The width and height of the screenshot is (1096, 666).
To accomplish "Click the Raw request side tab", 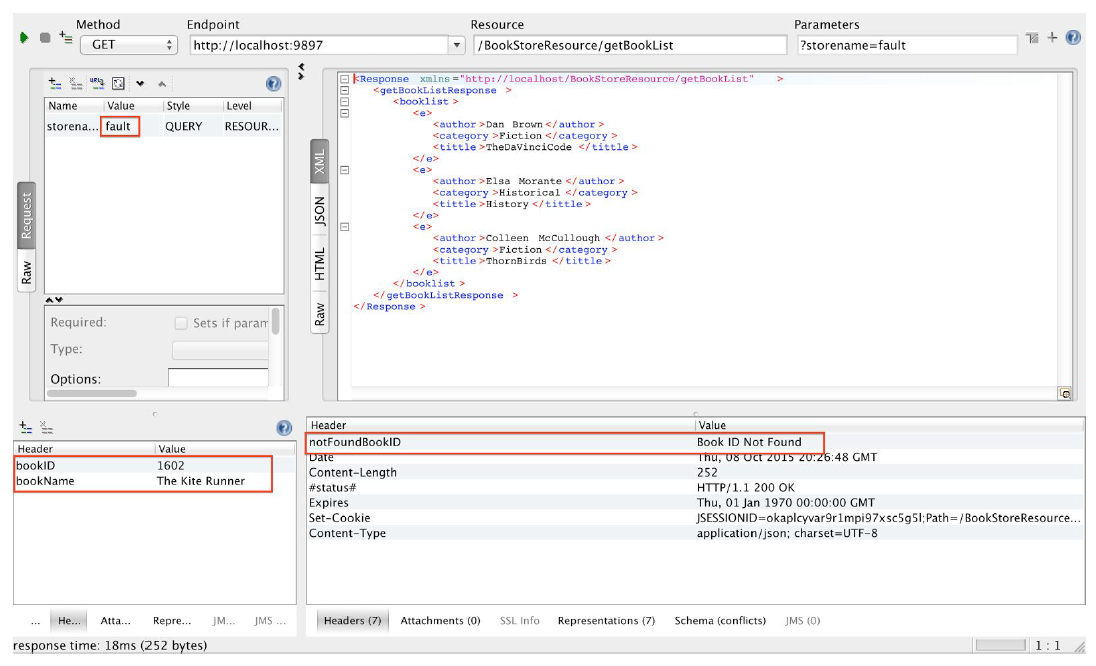I will pos(27,271).
